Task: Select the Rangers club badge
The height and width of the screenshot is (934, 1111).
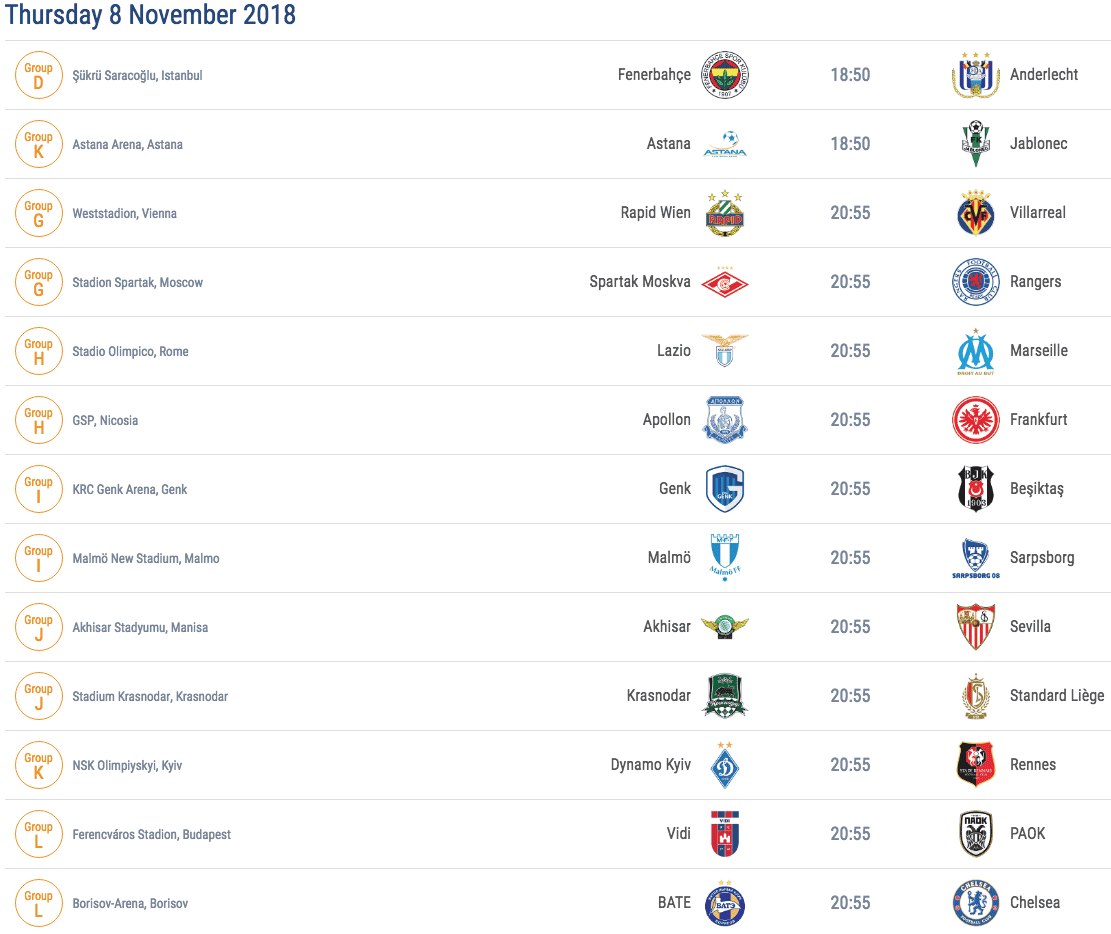Action: coord(976,281)
